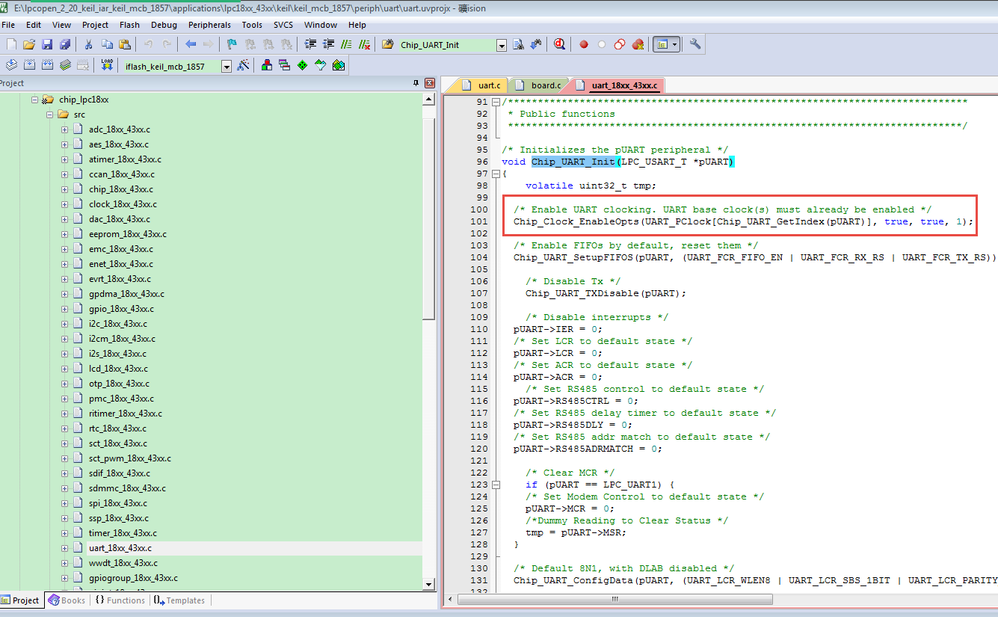Expand the adc_18xx_43xx.c tree node

point(64,129)
